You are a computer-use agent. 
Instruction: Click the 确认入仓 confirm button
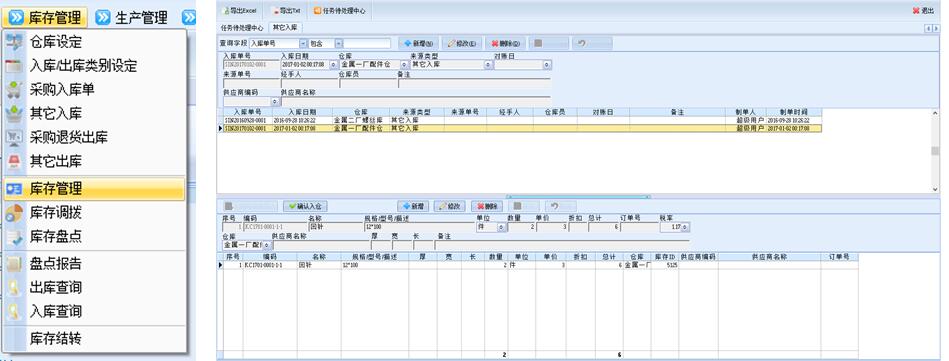point(306,207)
